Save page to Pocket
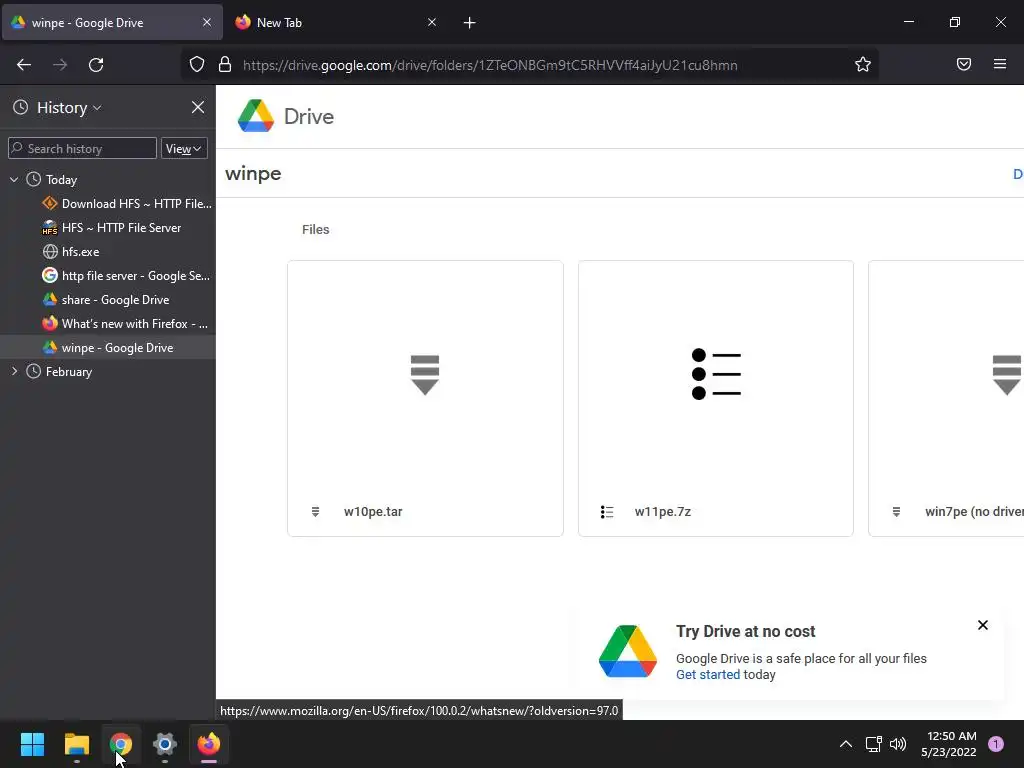The width and height of the screenshot is (1024, 768). 964,65
